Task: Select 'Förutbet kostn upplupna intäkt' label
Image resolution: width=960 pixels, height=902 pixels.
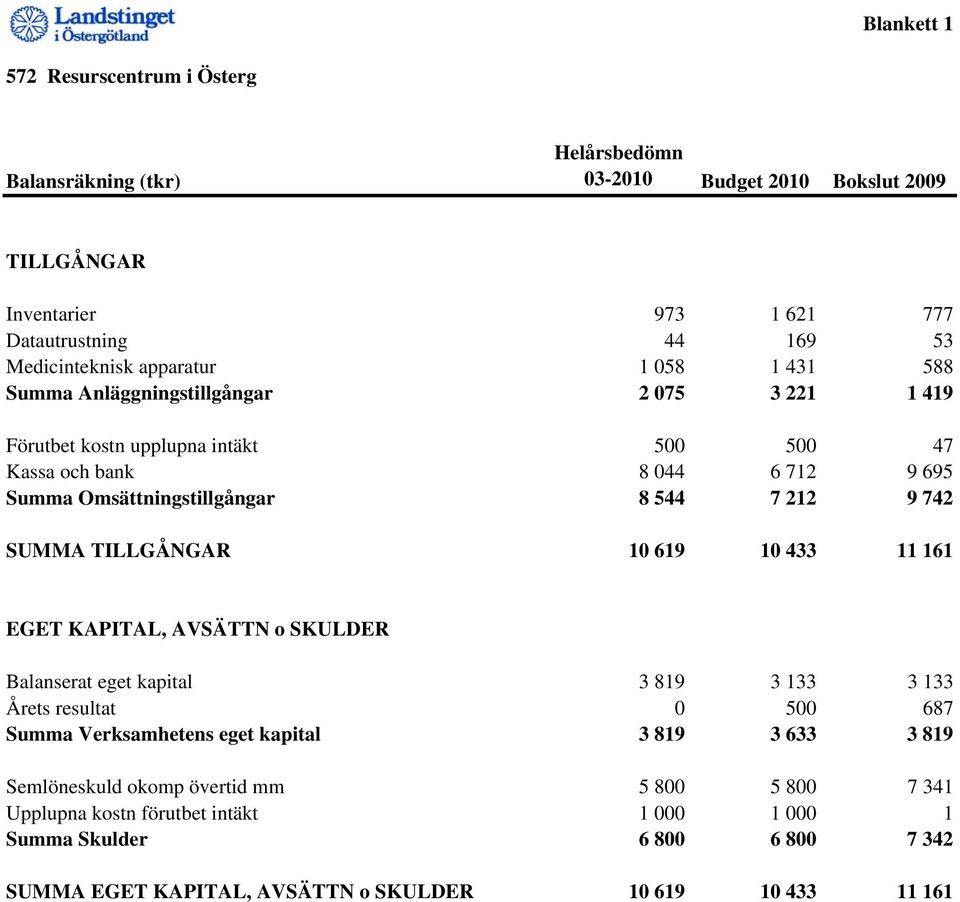Action: 132,446
